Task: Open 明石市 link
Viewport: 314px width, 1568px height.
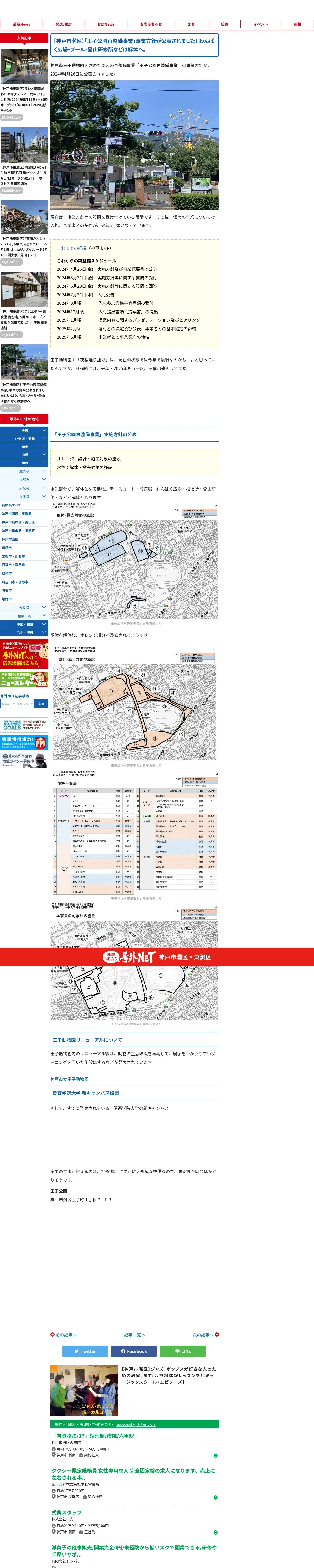Action: pos(7,590)
